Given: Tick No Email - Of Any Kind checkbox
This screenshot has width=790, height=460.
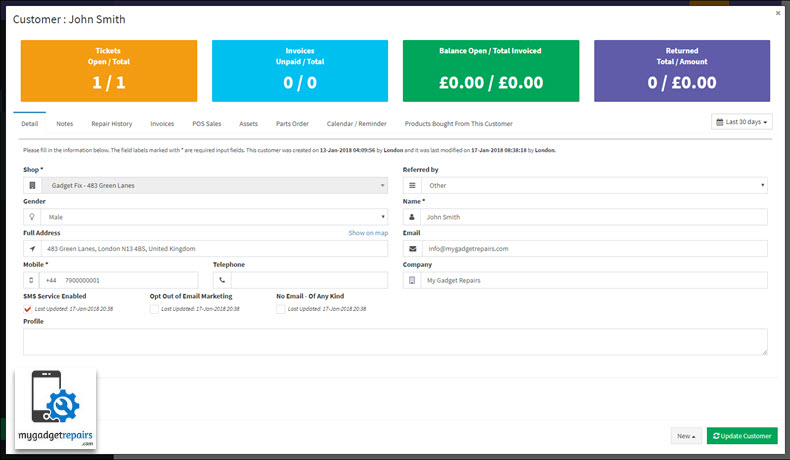Looking at the screenshot, I should [x=281, y=309].
